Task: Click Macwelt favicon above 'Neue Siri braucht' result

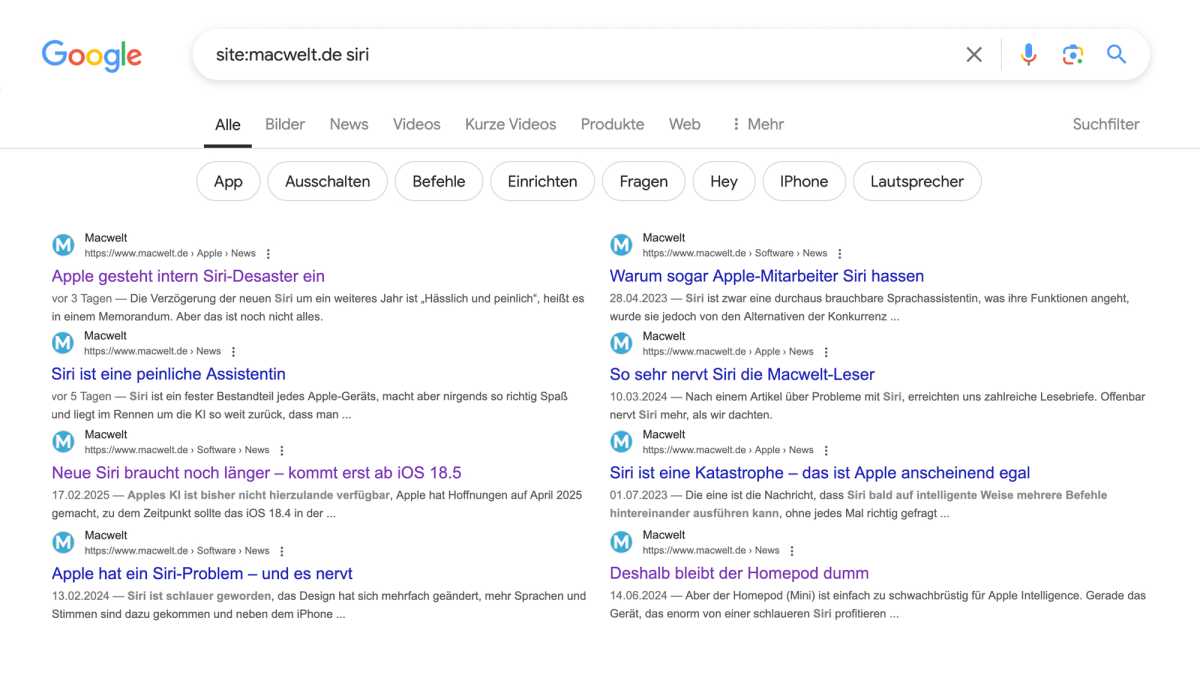Action: pyautogui.click(x=63, y=441)
